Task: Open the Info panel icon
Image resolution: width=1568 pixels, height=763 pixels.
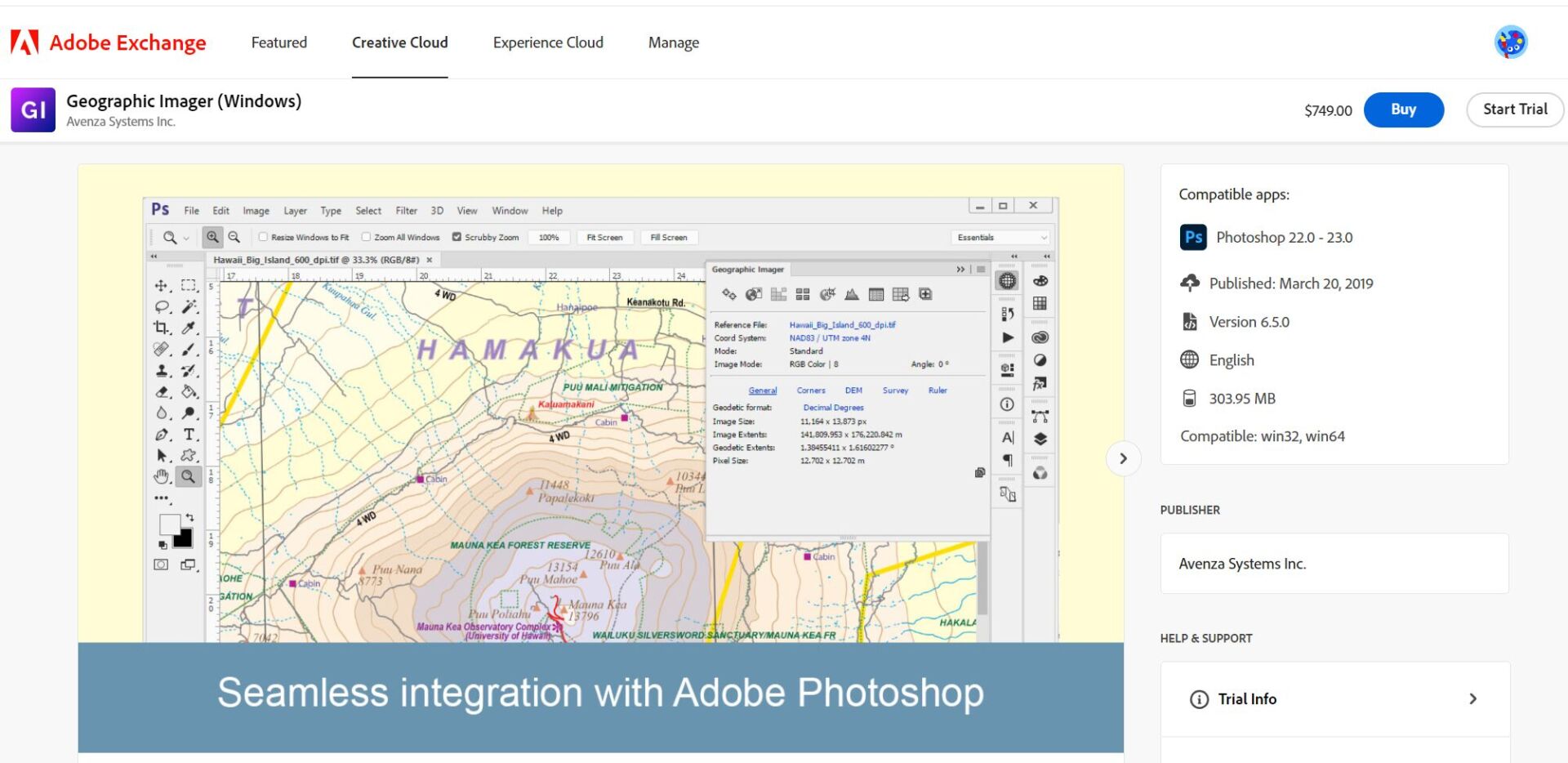Action: (x=1007, y=404)
